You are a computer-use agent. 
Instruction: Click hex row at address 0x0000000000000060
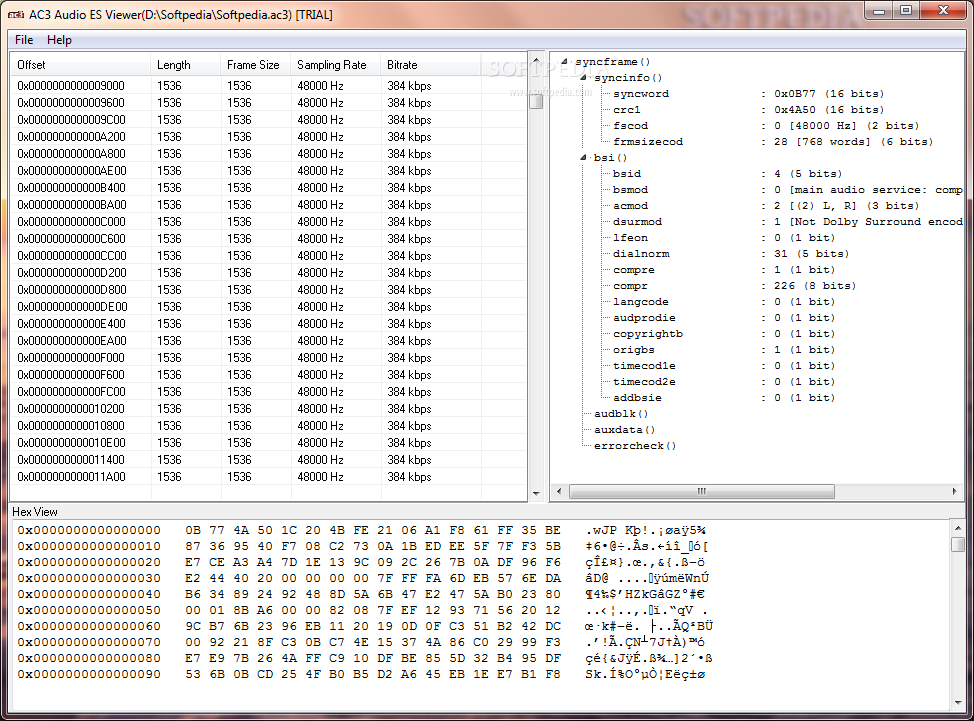pos(365,626)
